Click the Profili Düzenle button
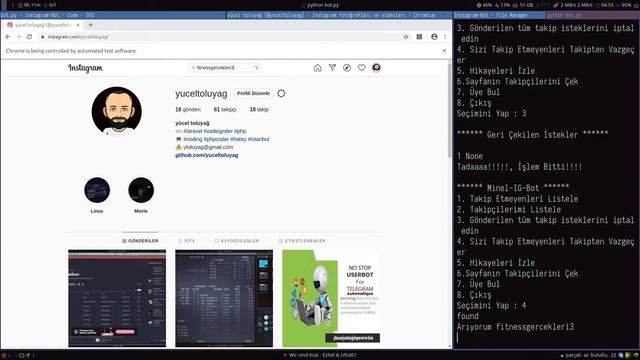Image resolution: width=640 pixels, height=360 pixels. point(253,93)
